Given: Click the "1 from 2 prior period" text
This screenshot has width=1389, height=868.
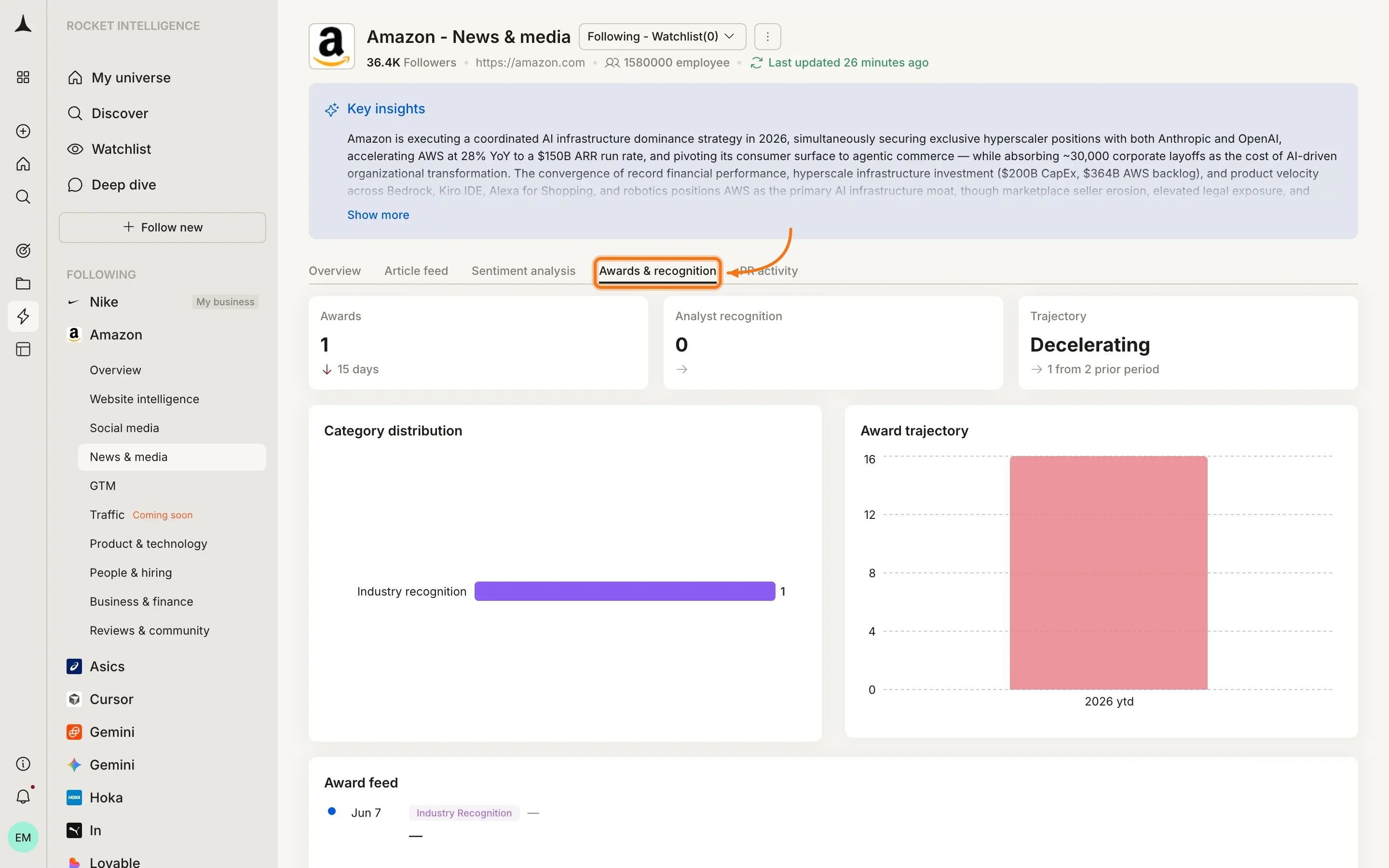Looking at the screenshot, I should pos(1103,369).
